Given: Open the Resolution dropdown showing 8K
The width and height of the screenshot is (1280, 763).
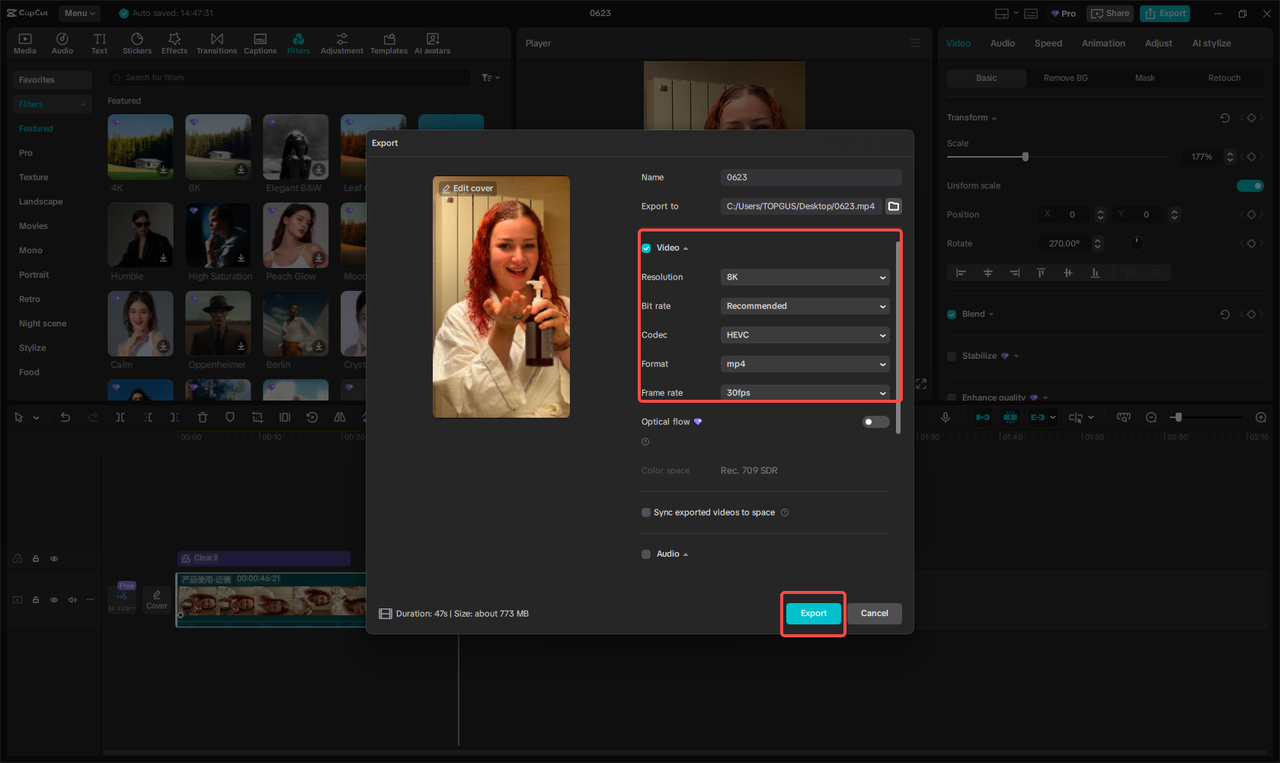Looking at the screenshot, I should click(x=804, y=277).
